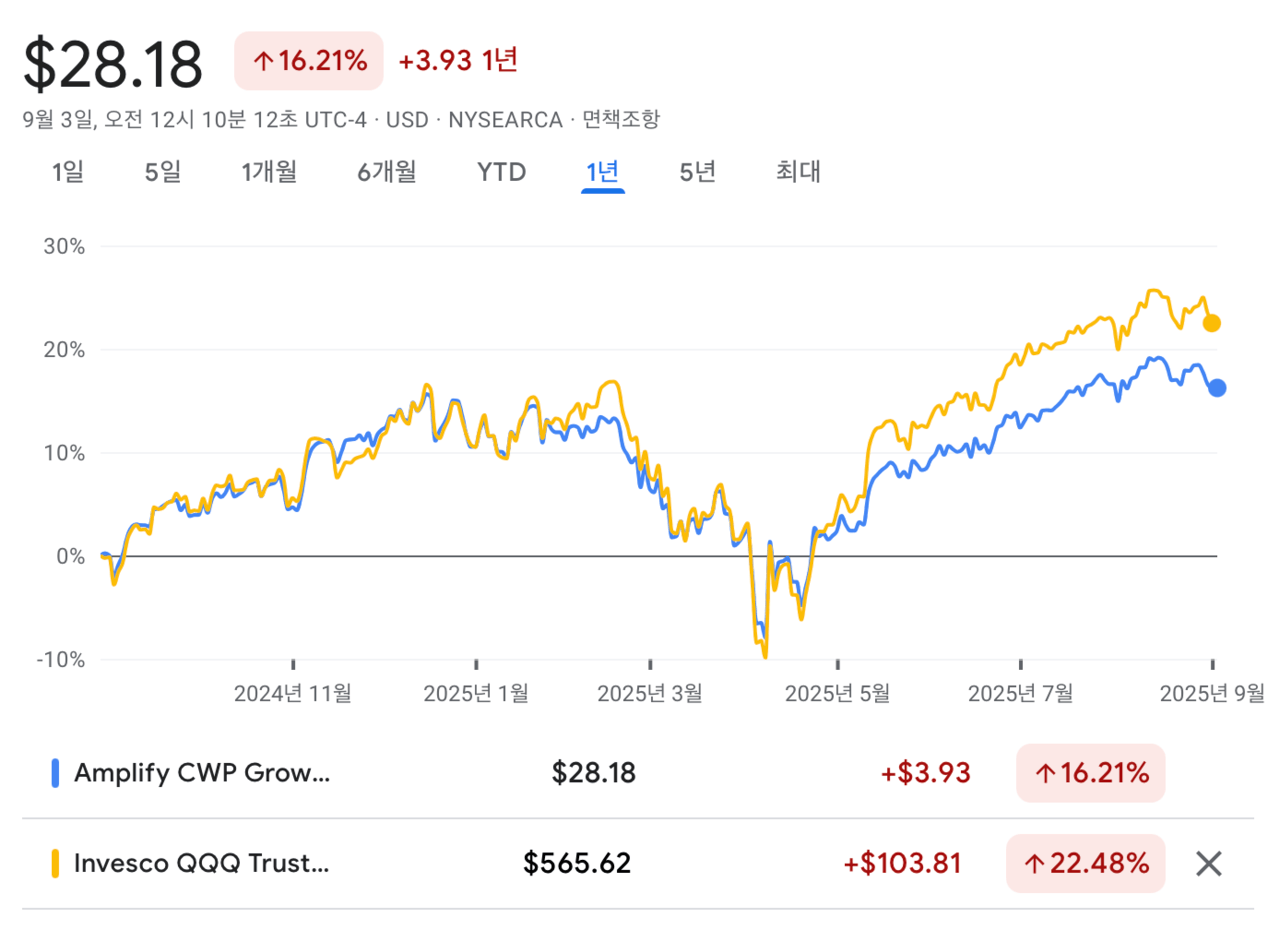Select the 1개월 range tab

point(269,172)
